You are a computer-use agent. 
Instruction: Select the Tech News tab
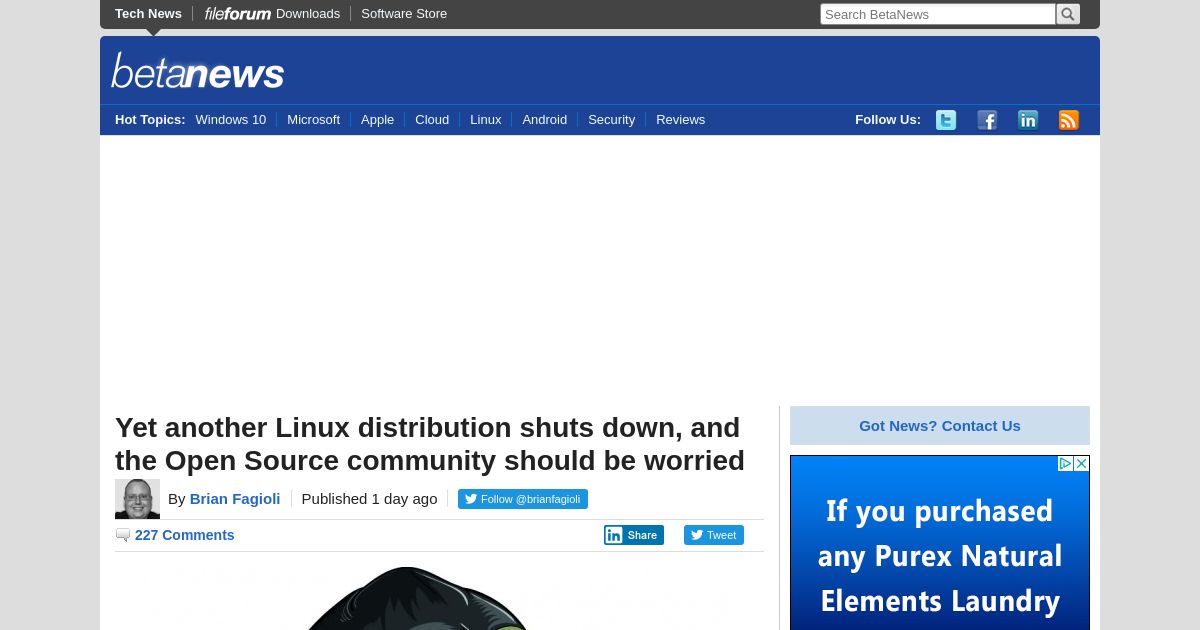point(148,14)
